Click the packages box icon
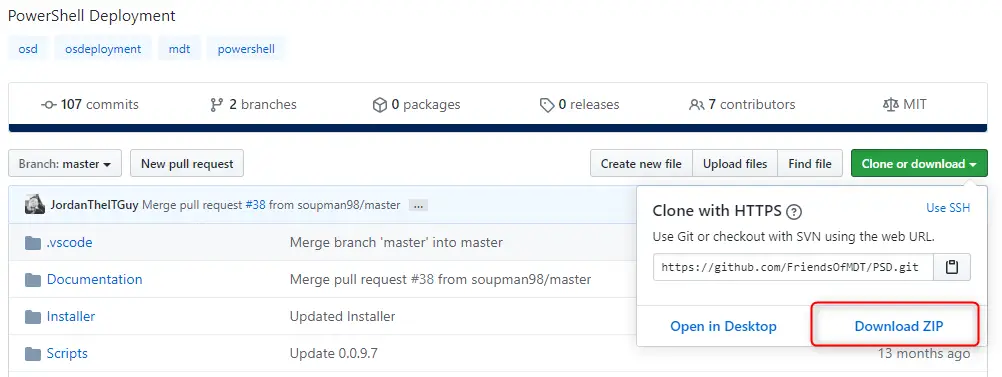 coord(380,105)
